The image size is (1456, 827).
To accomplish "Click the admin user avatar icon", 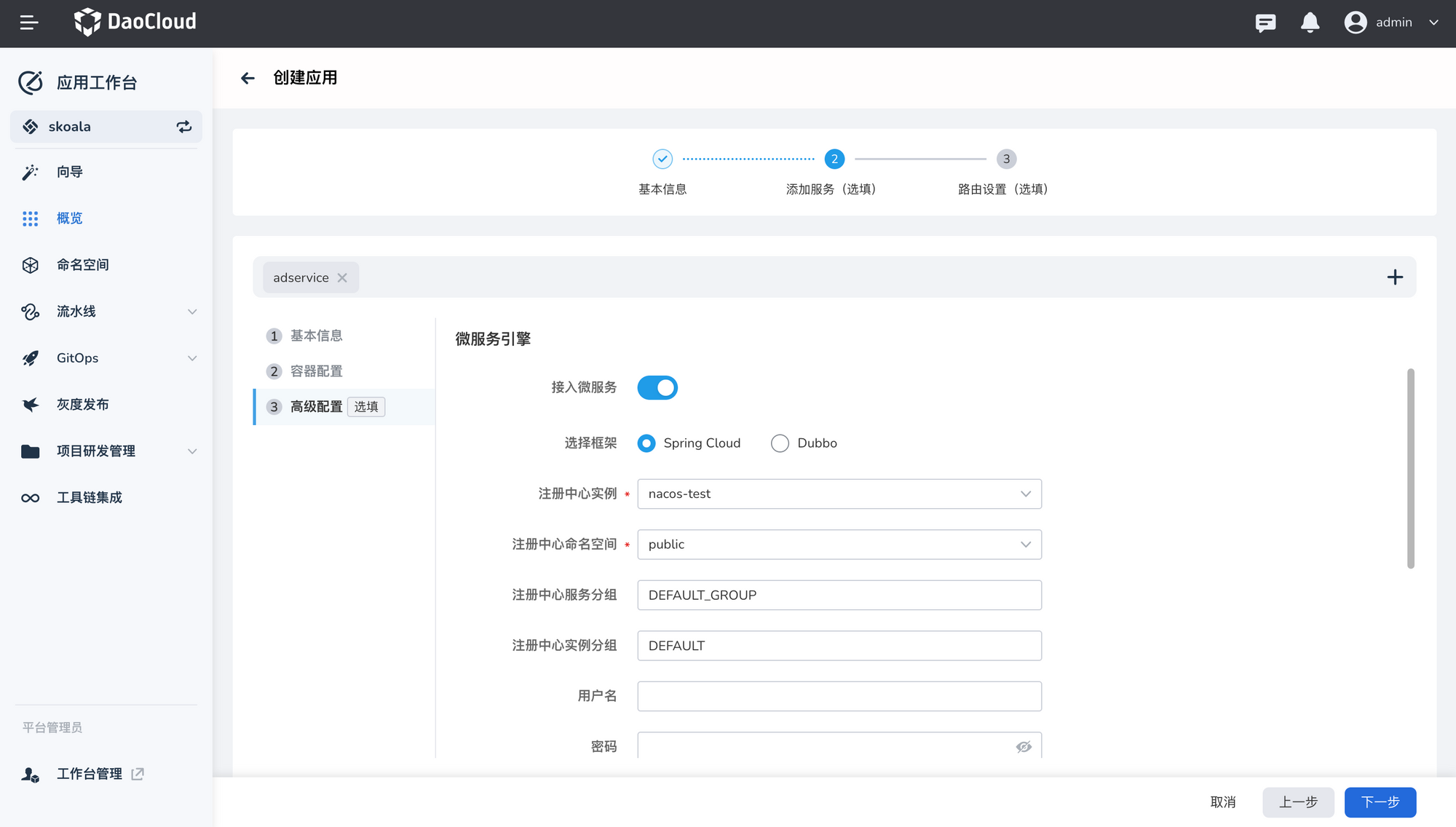I will [x=1355, y=23].
